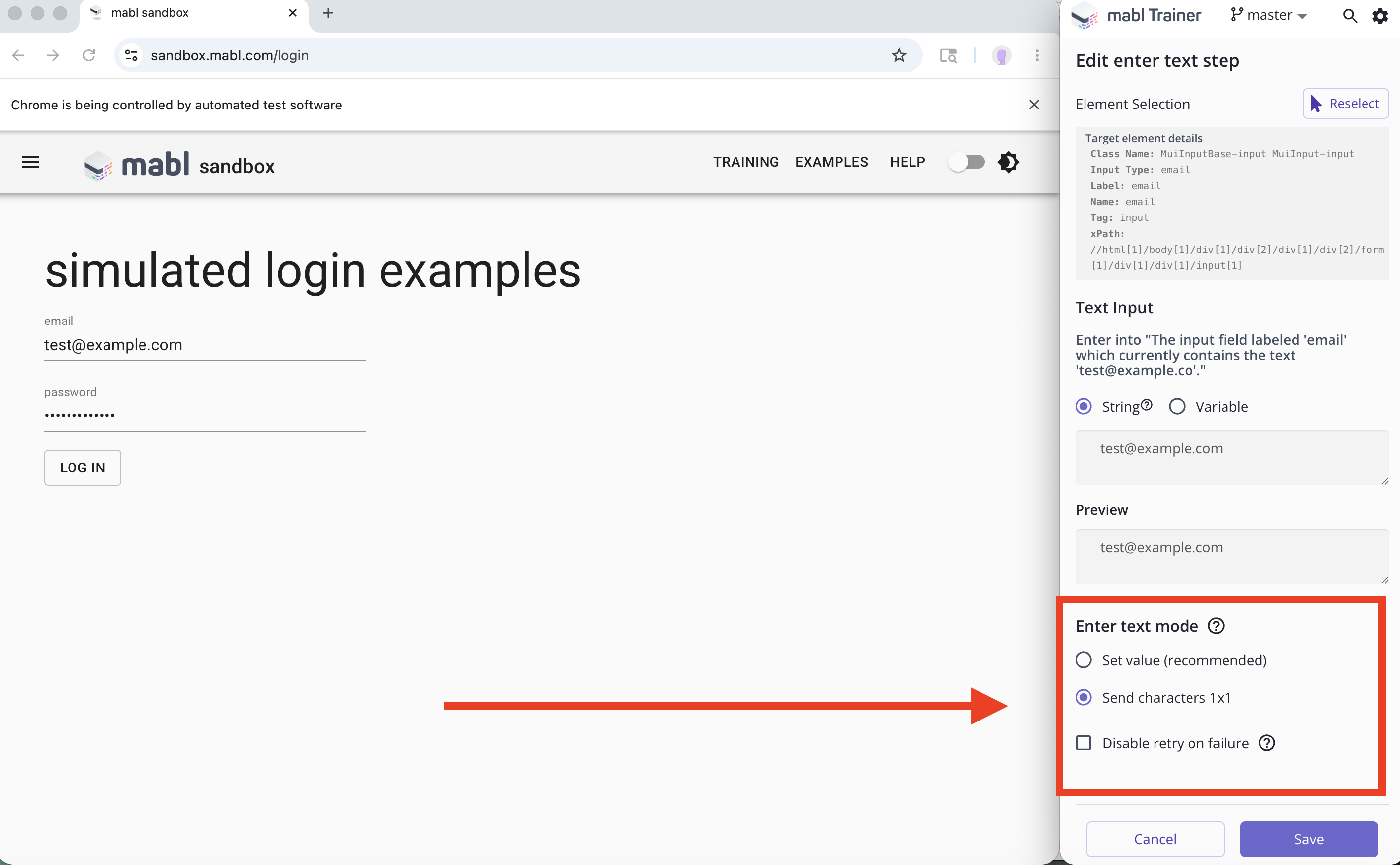Focus the password input field
The width and height of the screenshot is (1400, 865).
pos(205,415)
